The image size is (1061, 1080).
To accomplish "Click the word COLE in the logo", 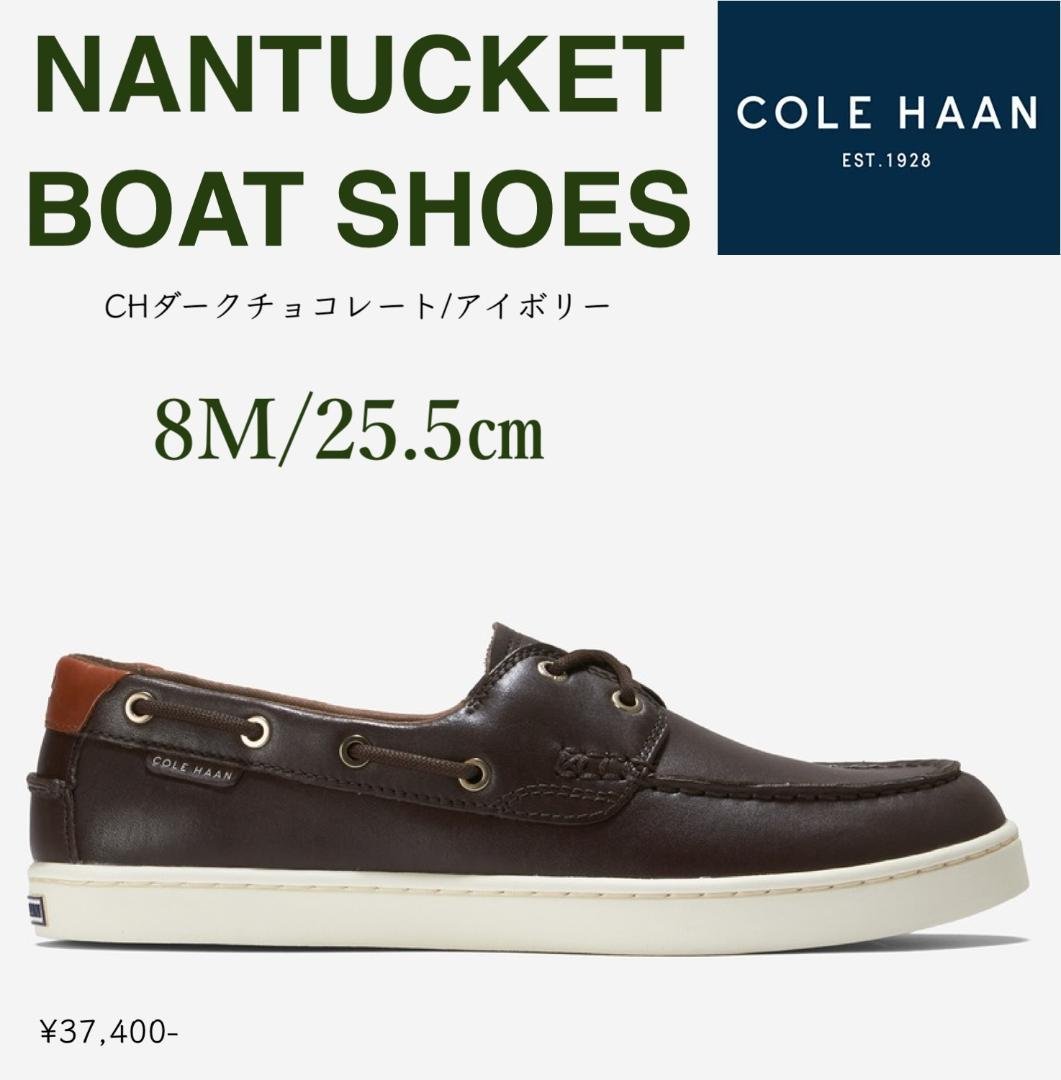I will click(803, 112).
